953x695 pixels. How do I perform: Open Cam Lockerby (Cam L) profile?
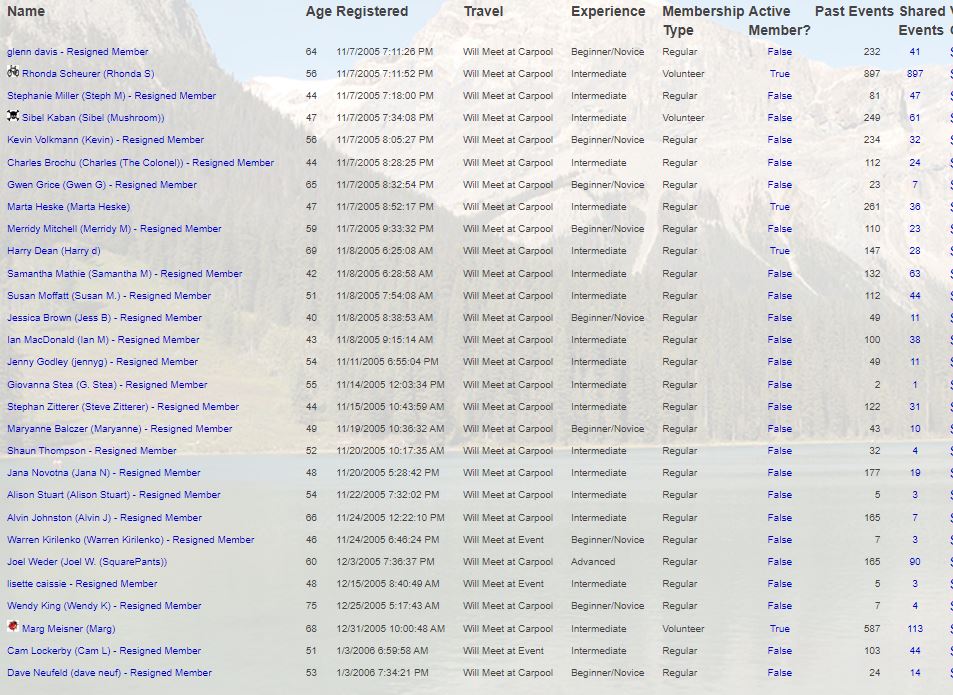coord(104,651)
